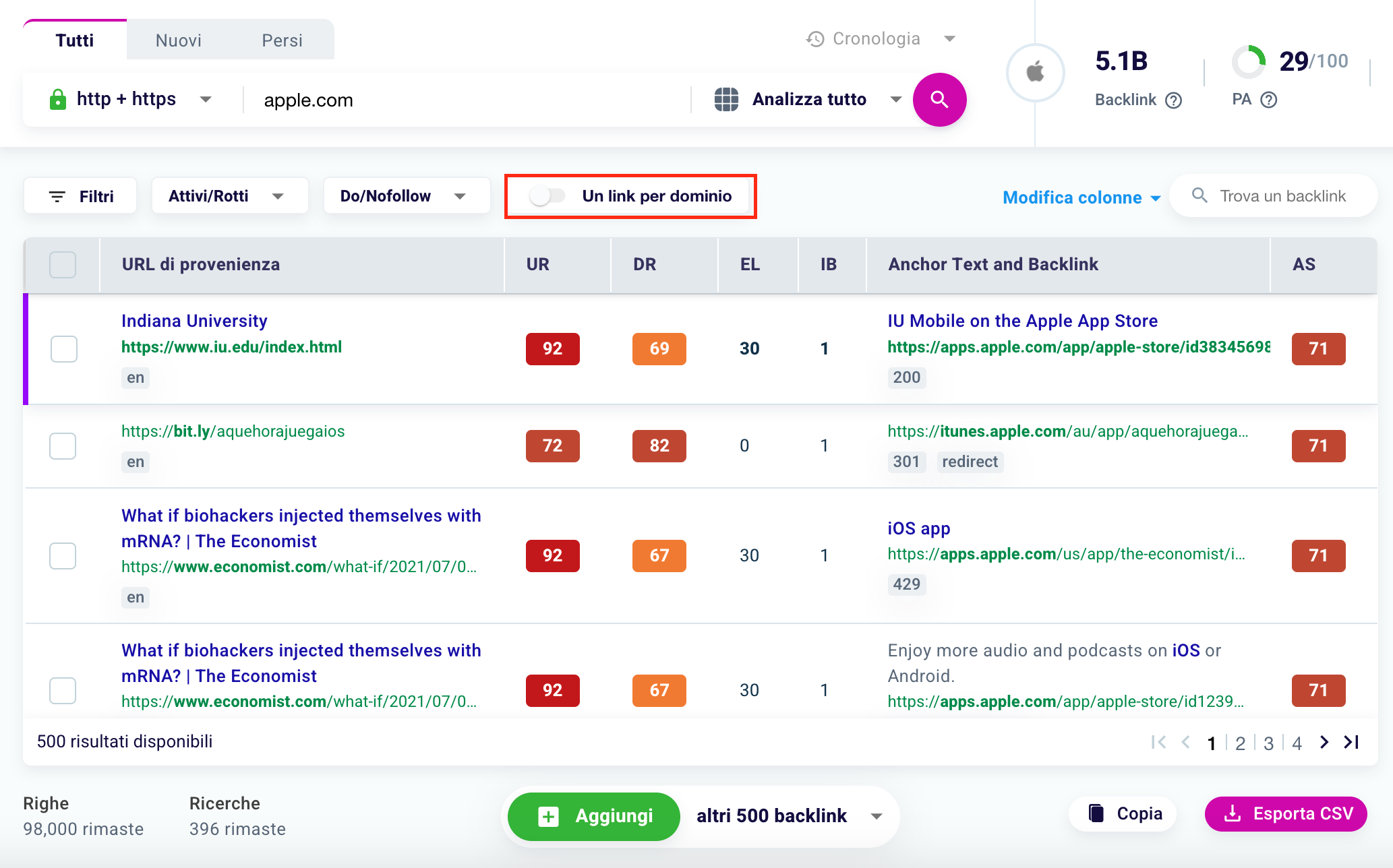The image size is (1393, 868).
Task: Click the Apple logo favicon
Action: [1036, 72]
